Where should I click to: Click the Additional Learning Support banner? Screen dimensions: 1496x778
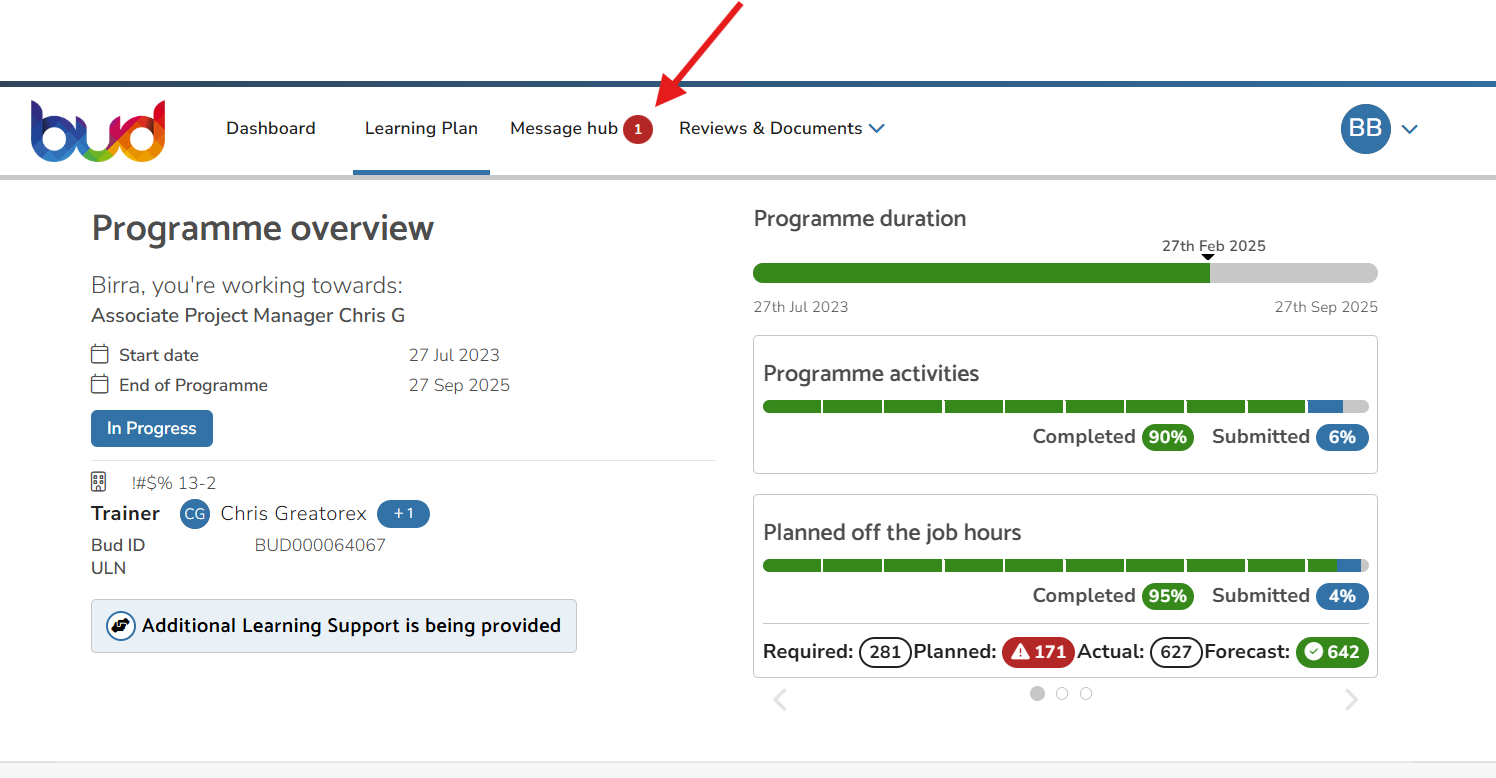[334, 626]
